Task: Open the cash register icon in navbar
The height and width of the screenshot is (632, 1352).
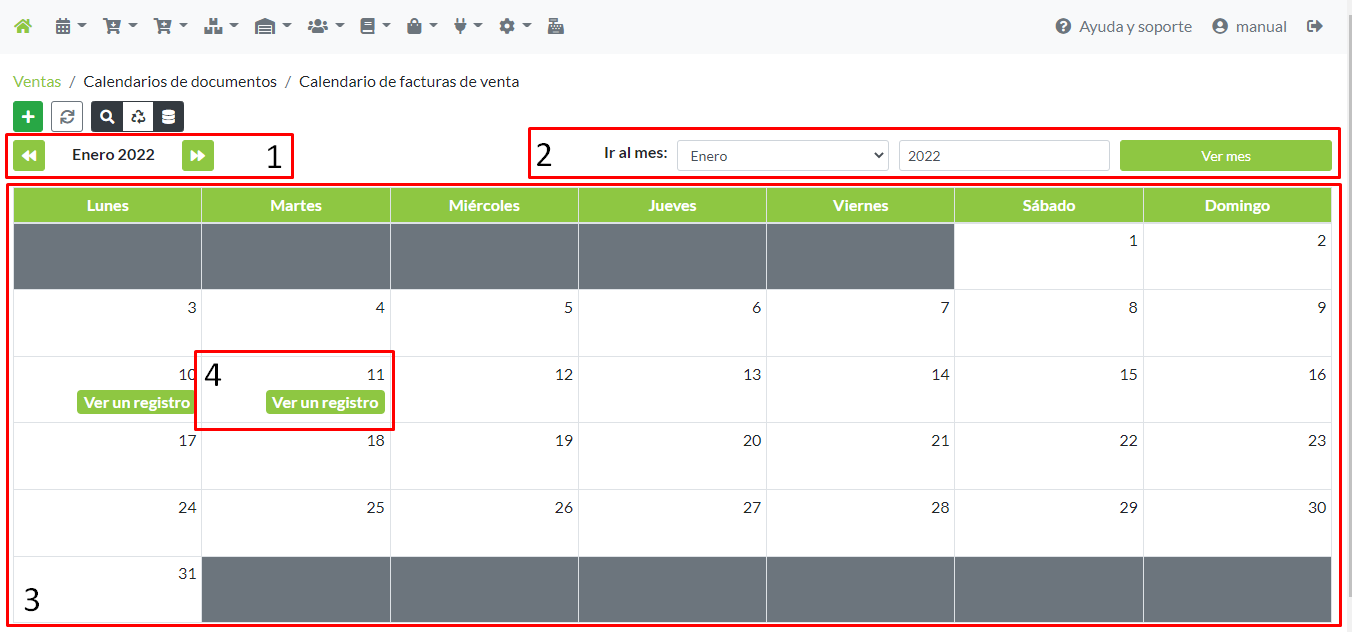Action: click(x=556, y=27)
